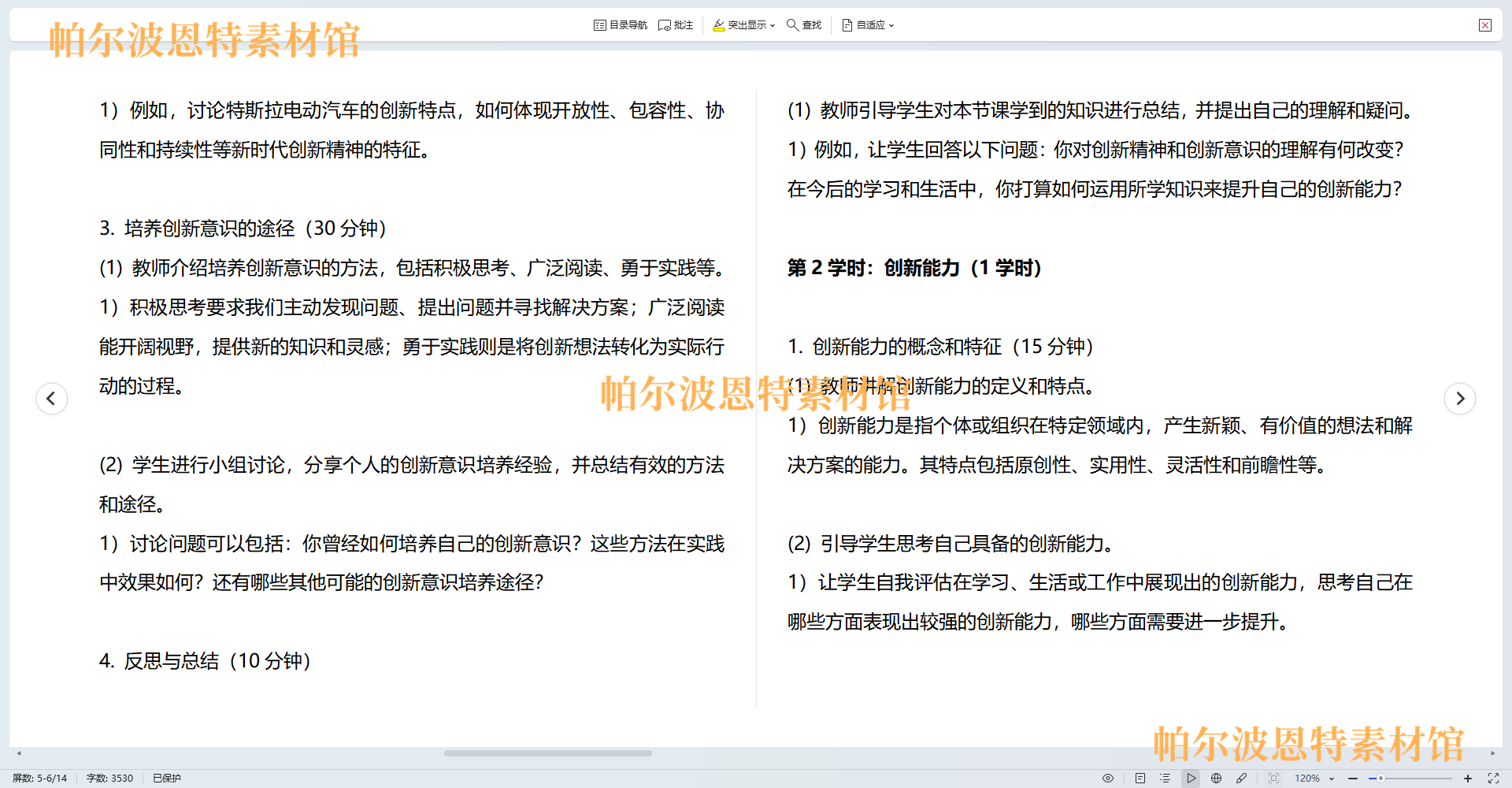1512x788 pixels.
Task: Click the horizontal scrollbar thumb
Action: (548, 753)
